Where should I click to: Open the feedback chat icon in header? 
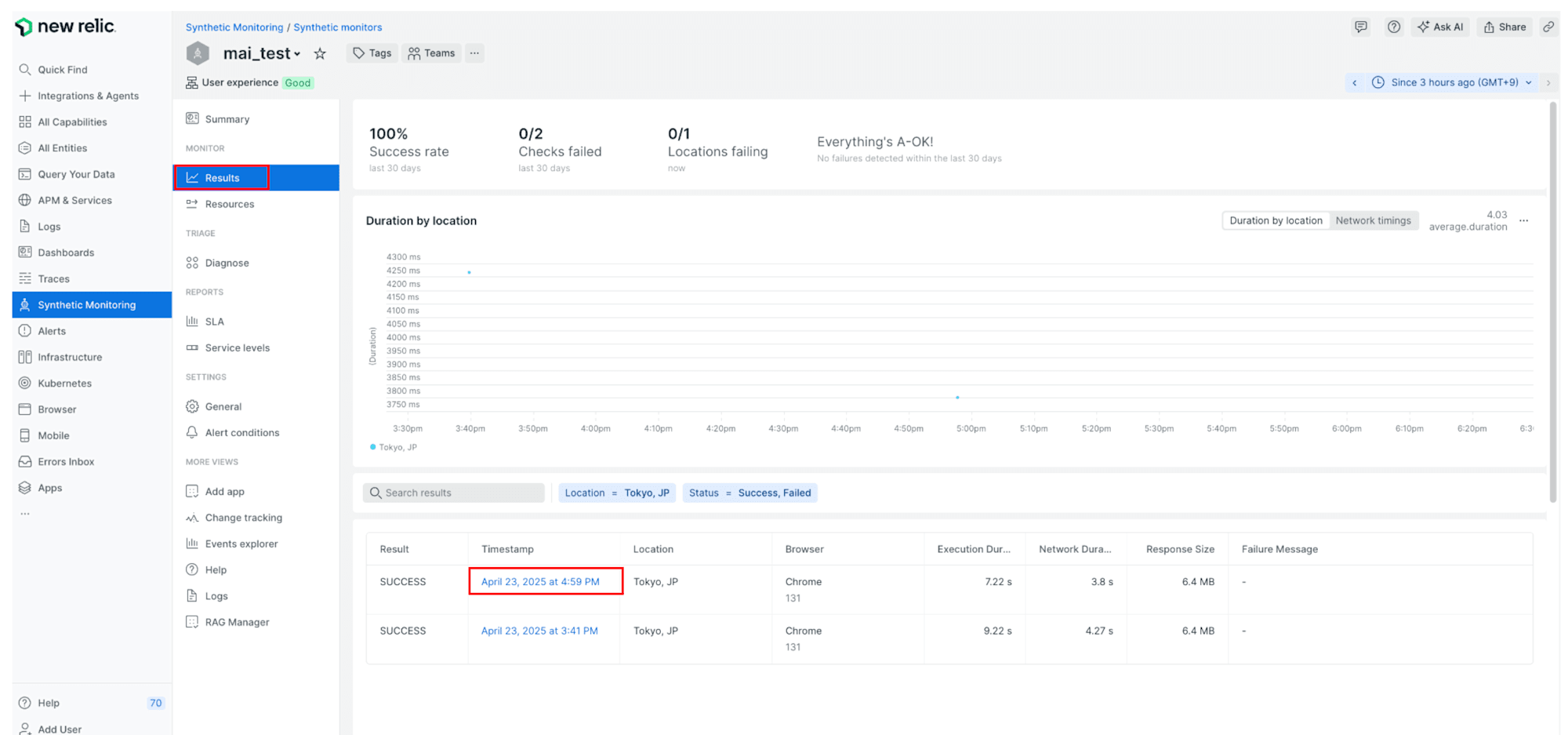[1361, 27]
